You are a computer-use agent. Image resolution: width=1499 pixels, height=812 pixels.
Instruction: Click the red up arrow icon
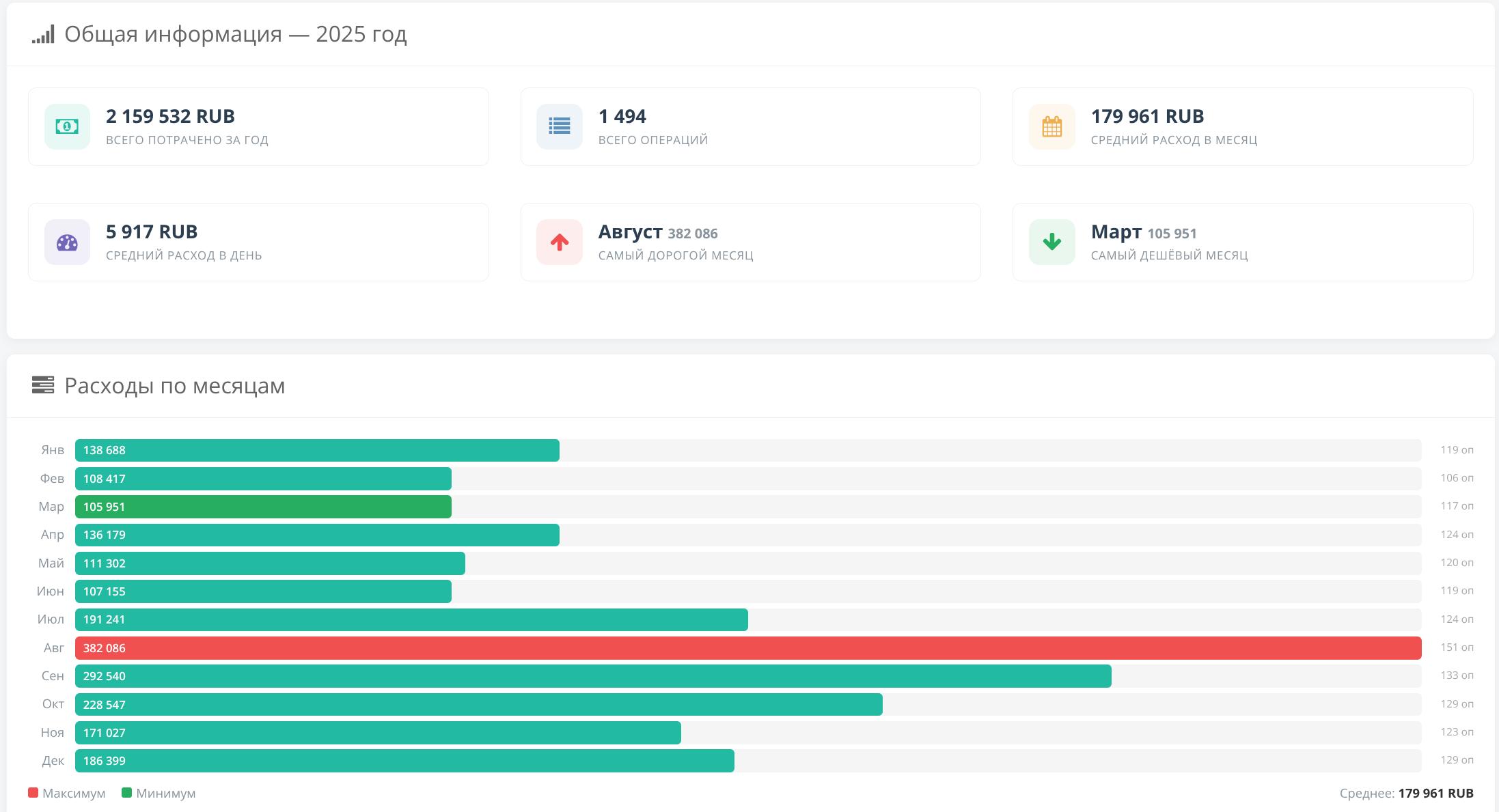coord(559,242)
